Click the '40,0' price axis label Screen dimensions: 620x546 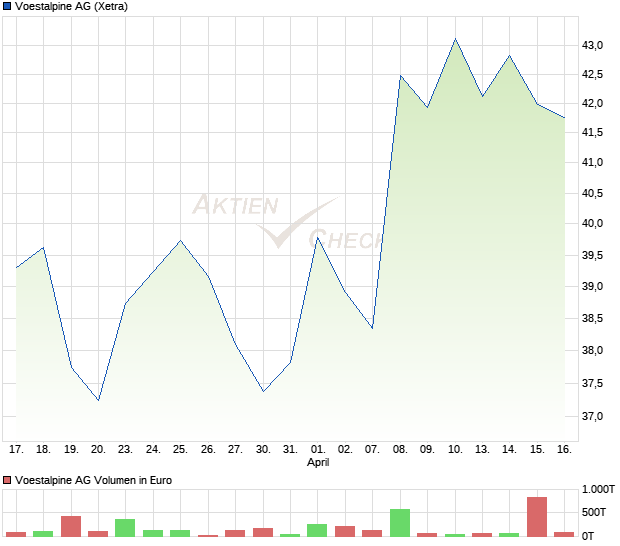(592, 223)
